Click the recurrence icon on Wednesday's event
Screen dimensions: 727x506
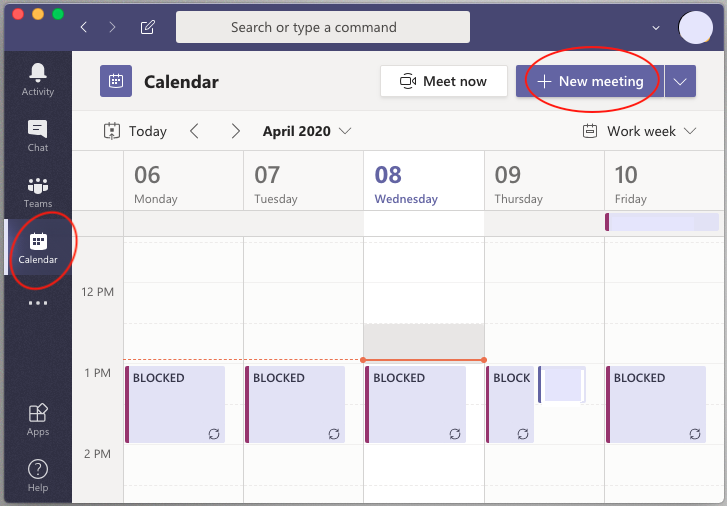pyautogui.click(x=455, y=434)
